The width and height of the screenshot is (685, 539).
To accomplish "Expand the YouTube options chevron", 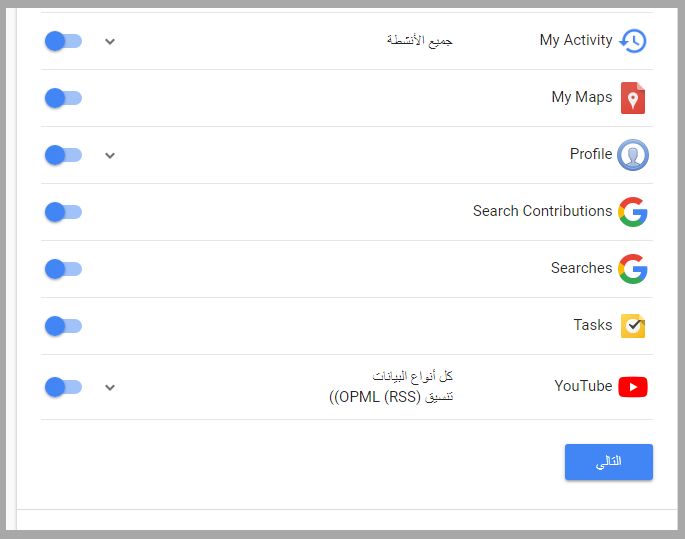I will (x=110, y=387).
